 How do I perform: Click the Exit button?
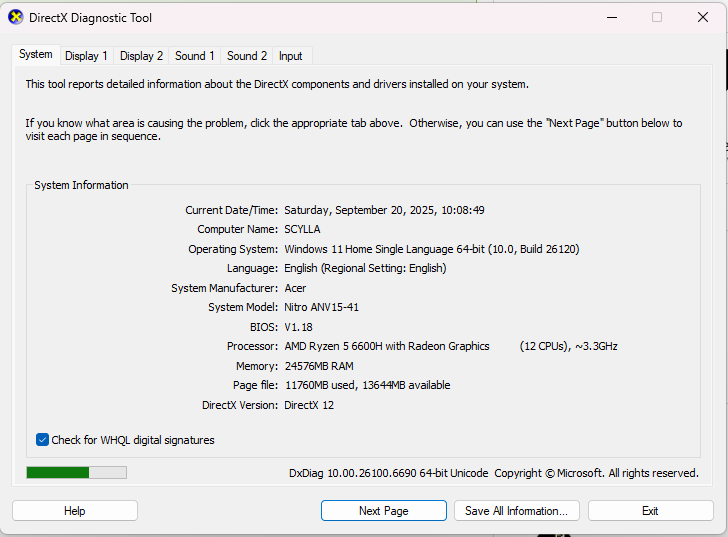point(650,511)
